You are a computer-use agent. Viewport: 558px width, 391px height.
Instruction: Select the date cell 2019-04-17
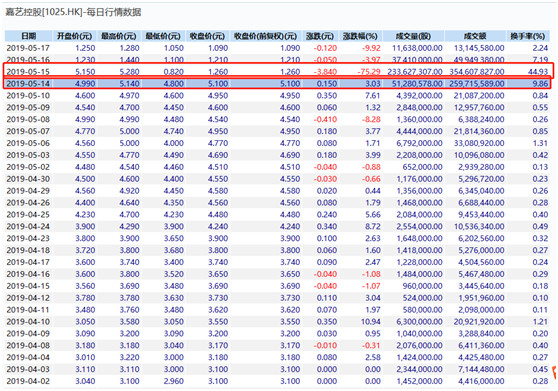coord(28,262)
